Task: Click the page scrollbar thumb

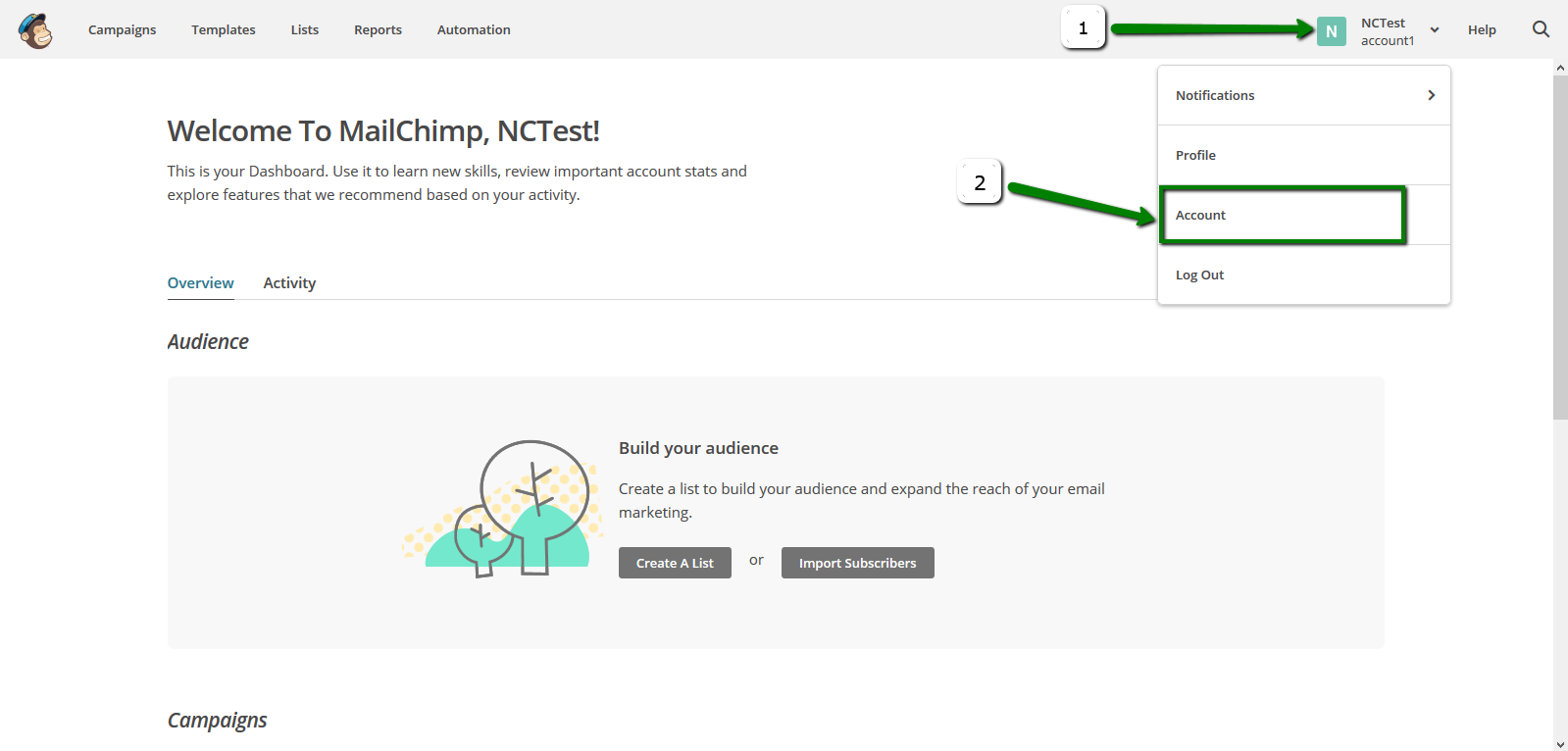Action: pos(1560,247)
